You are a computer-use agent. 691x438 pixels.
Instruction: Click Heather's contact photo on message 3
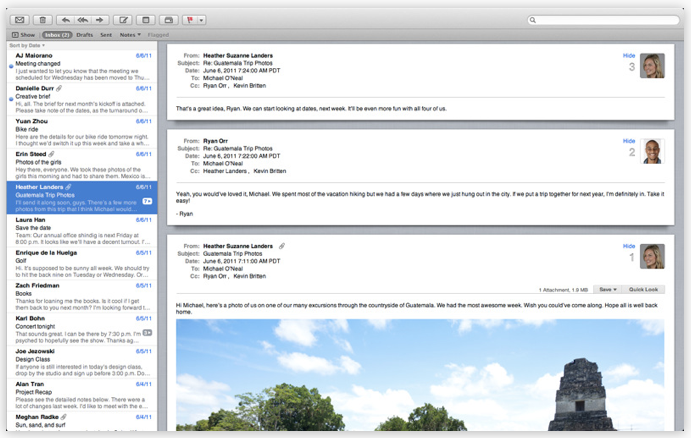(x=652, y=66)
